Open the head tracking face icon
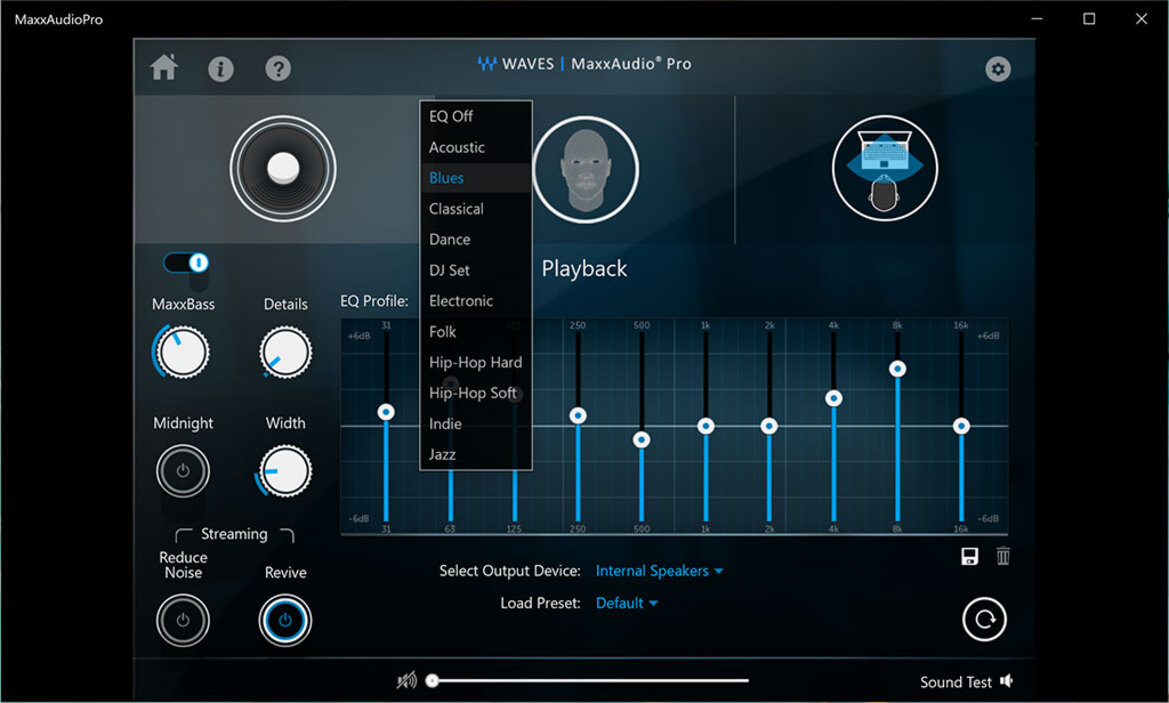The width and height of the screenshot is (1169, 703). point(585,169)
